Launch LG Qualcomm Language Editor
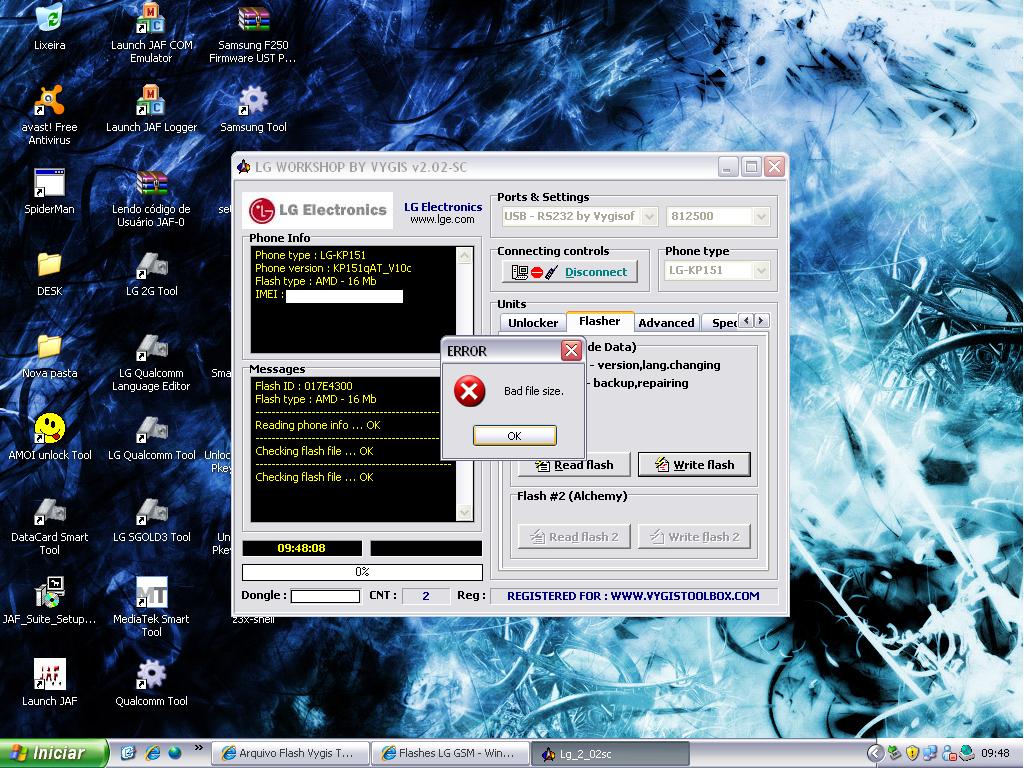 [151, 347]
